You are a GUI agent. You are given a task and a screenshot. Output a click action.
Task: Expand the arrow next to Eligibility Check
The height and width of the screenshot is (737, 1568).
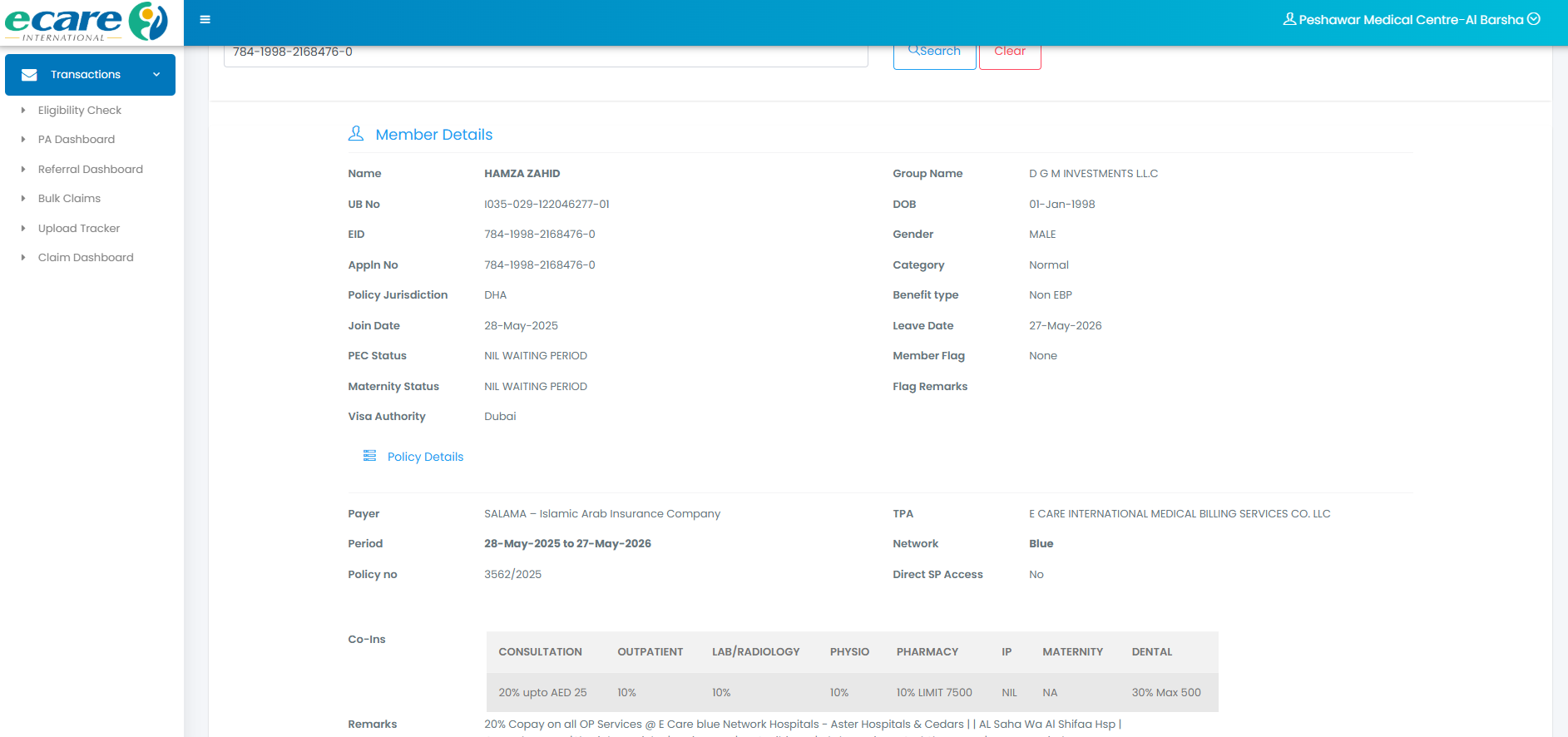(x=23, y=111)
